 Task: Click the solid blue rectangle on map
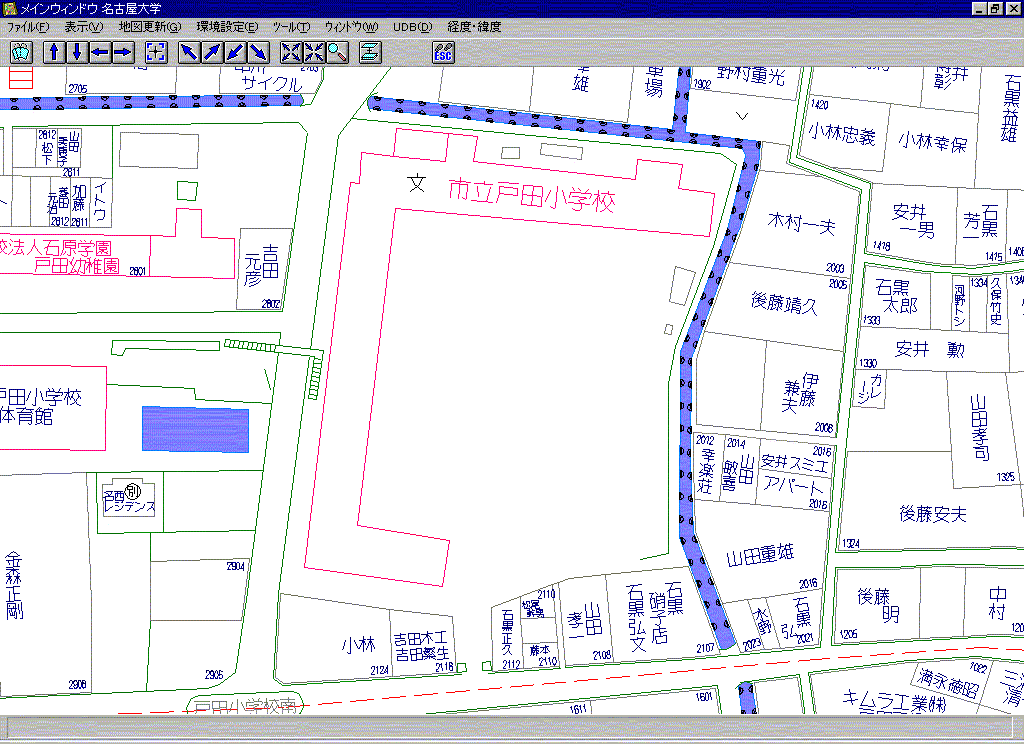[x=195, y=430]
